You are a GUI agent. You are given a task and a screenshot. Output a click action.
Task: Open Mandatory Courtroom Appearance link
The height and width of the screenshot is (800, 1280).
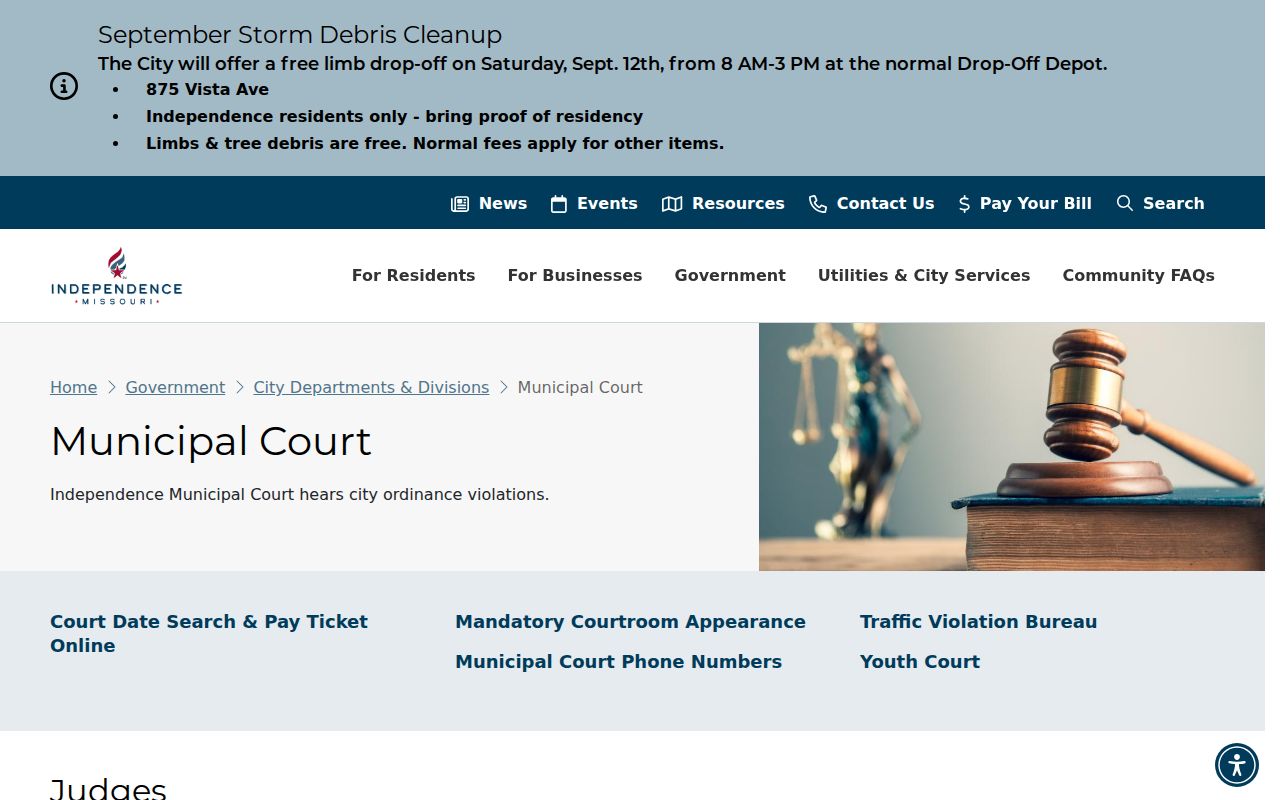pos(630,622)
